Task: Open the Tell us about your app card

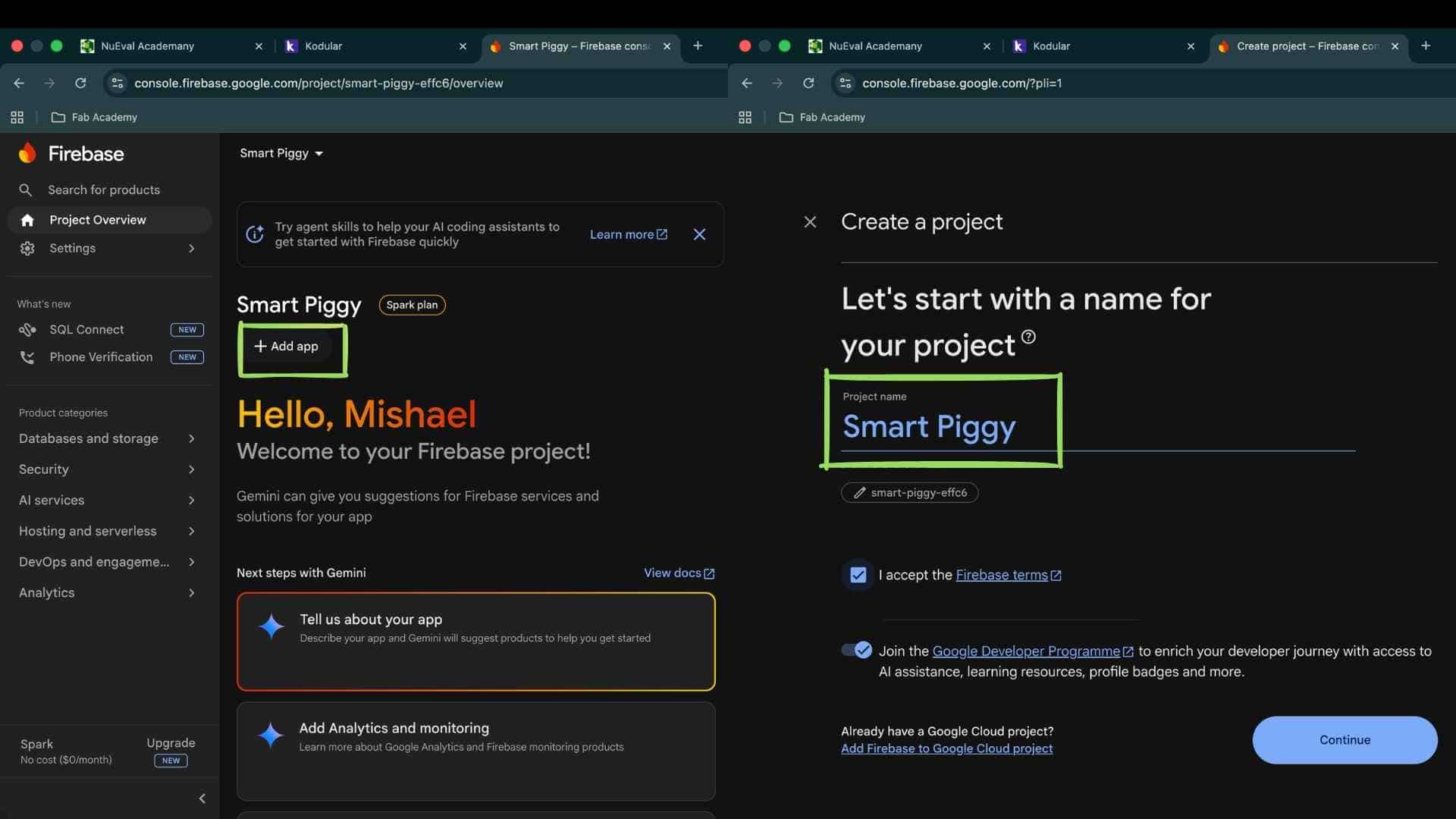Action: pyautogui.click(x=475, y=642)
